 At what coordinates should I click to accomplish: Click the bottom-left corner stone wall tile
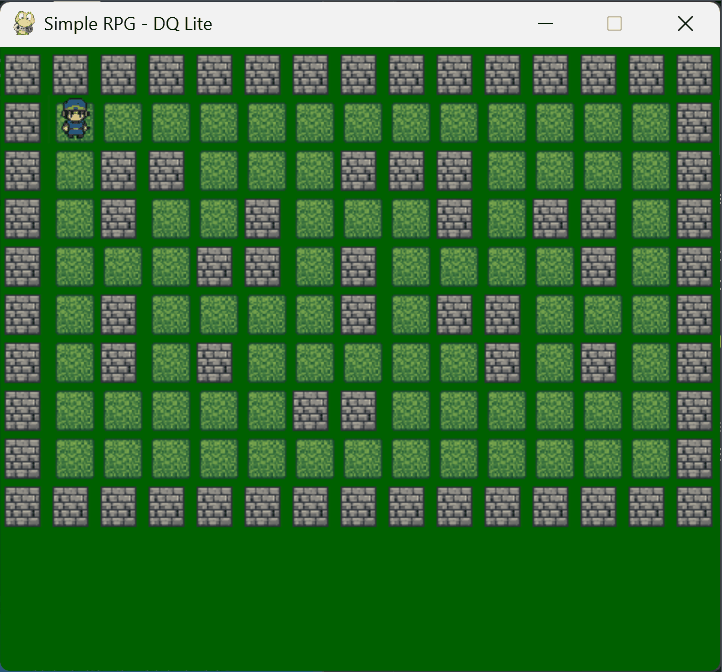coord(22,507)
